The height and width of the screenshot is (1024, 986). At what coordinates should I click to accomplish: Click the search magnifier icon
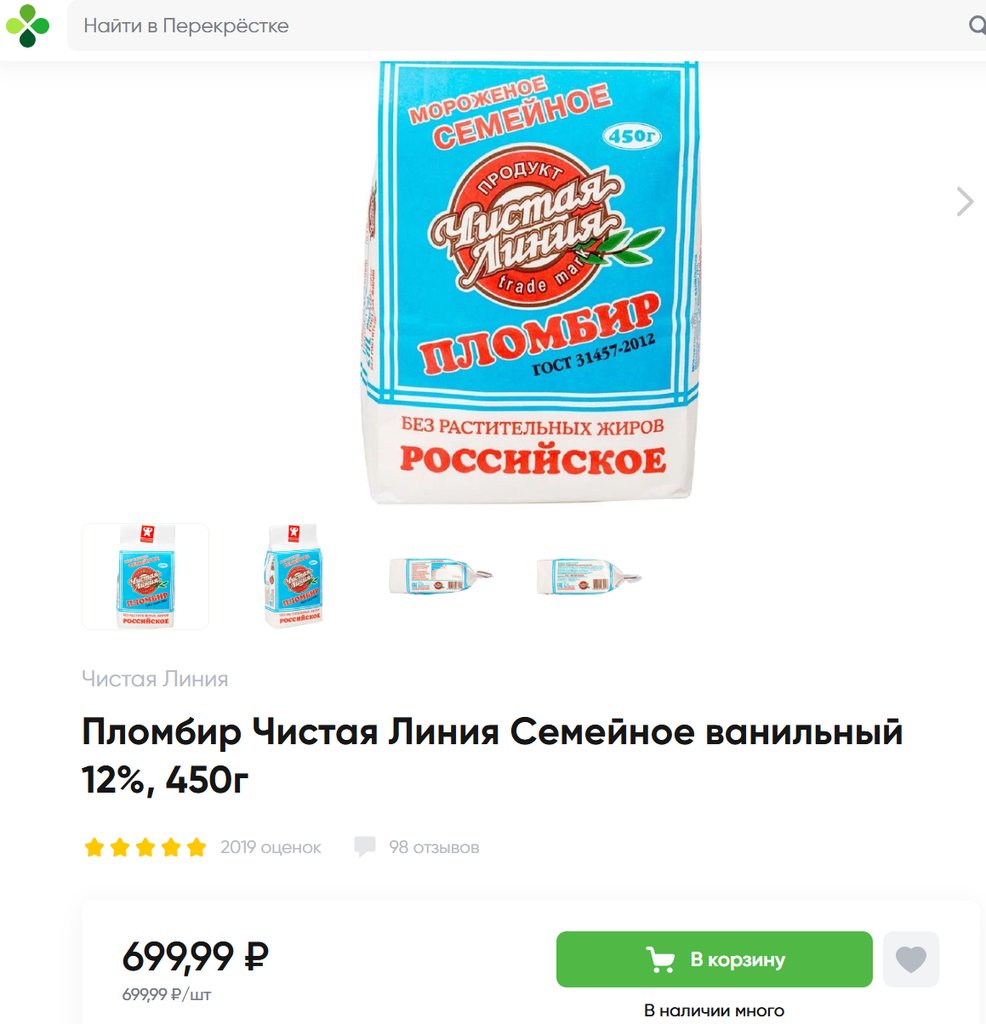(976, 26)
